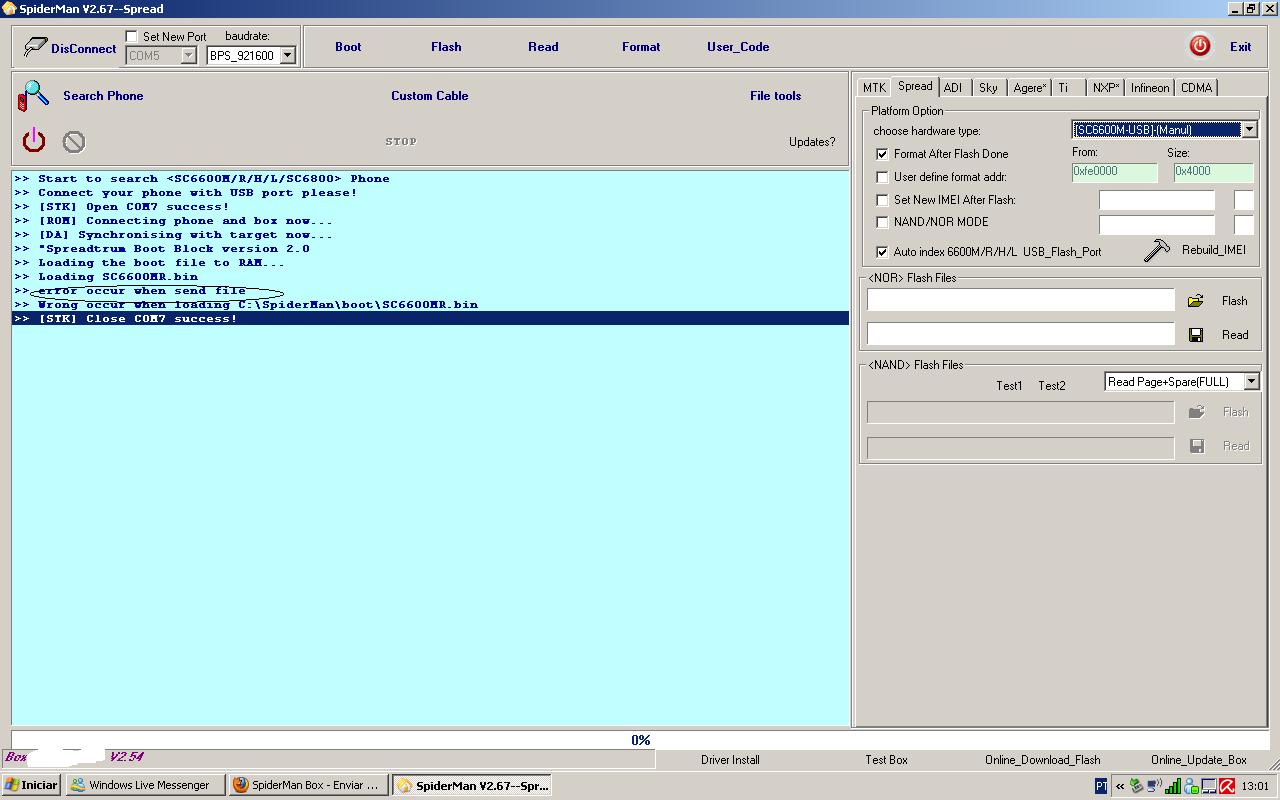Click the green signal bars tray icon
Screen dimensions: 1280x800
pyautogui.click(x=1173, y=786)
